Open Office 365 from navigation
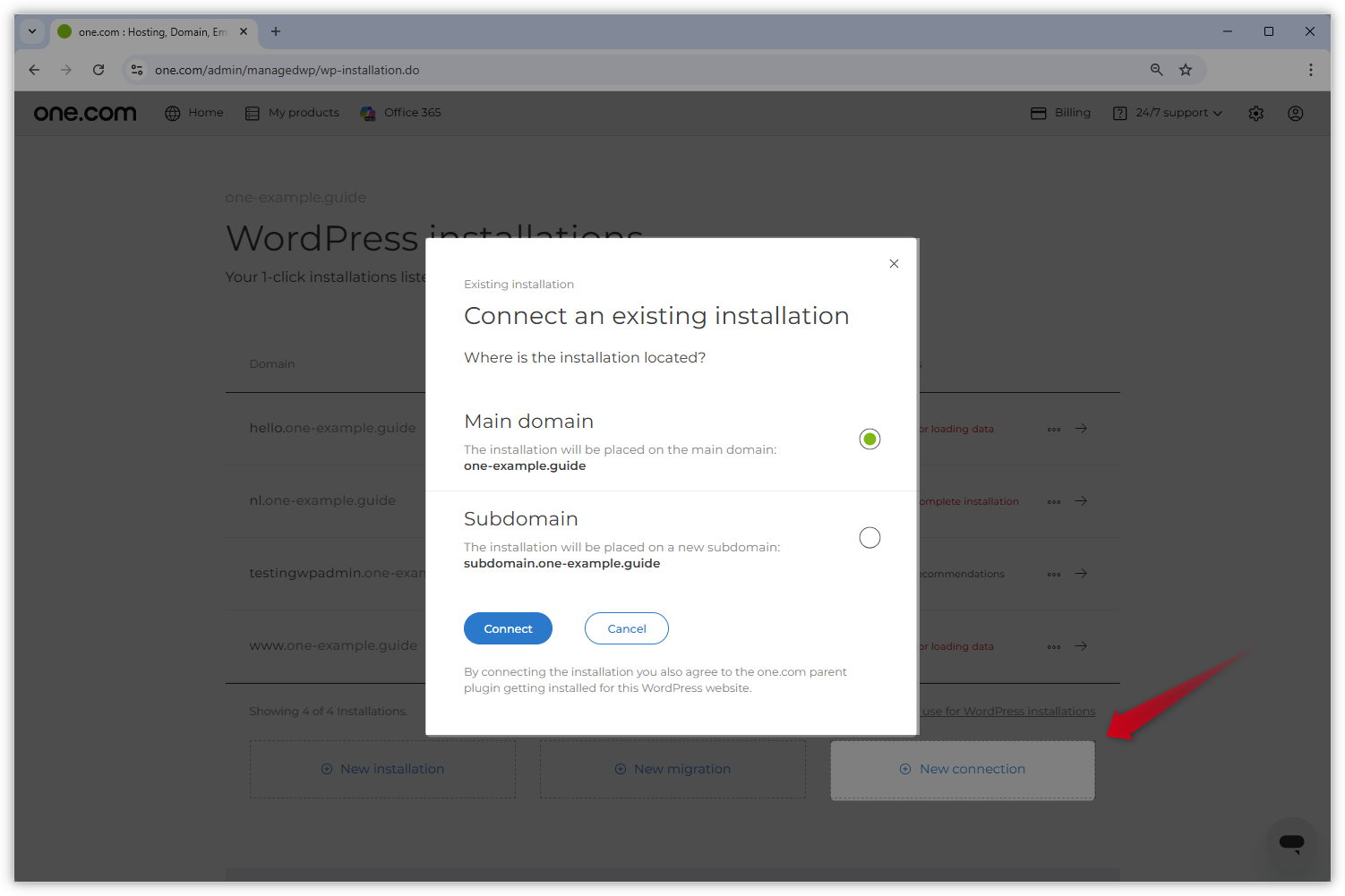 (400, 113)
